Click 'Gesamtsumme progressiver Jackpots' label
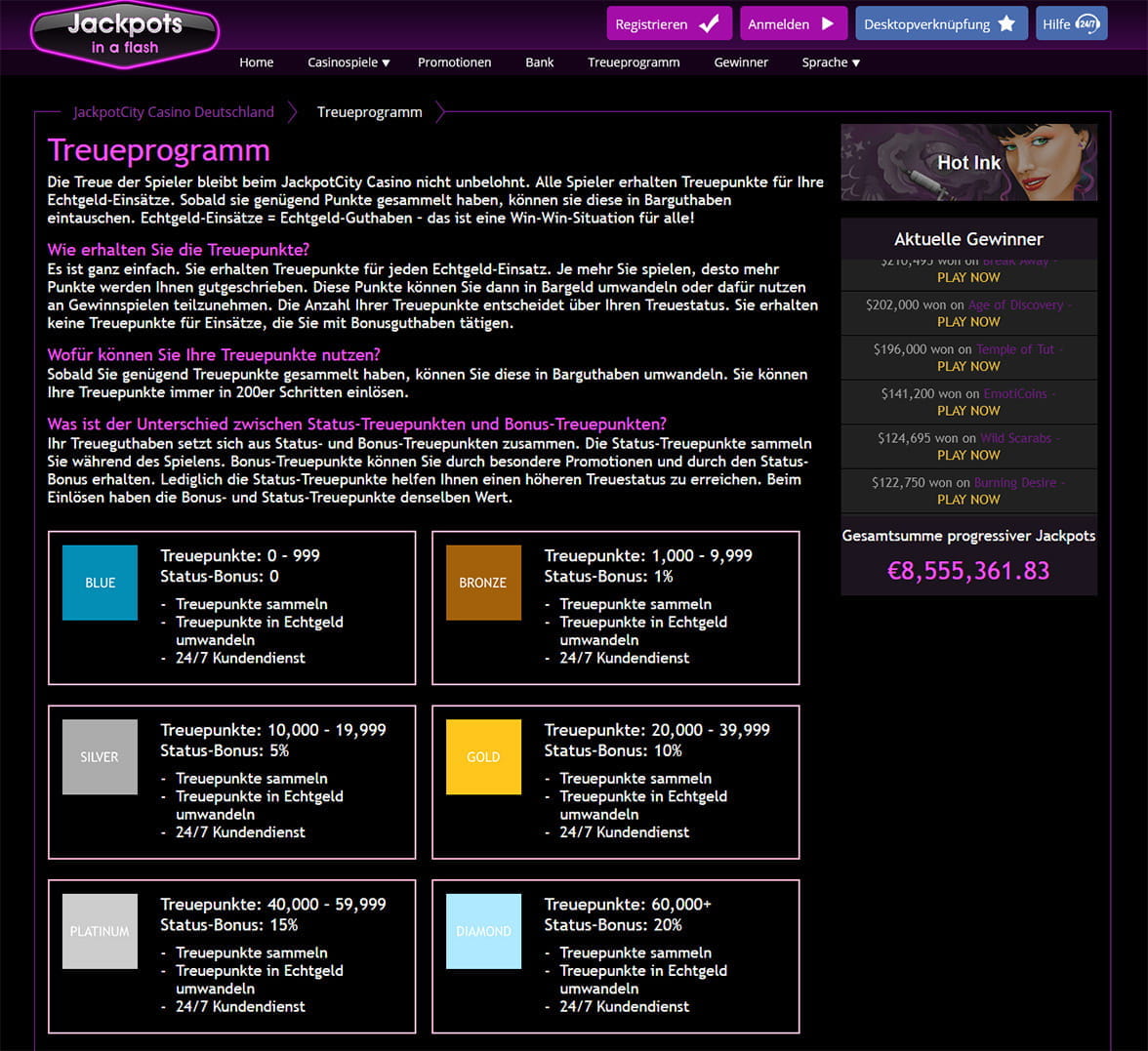Screen dimensions: 1148x1051 968,536
